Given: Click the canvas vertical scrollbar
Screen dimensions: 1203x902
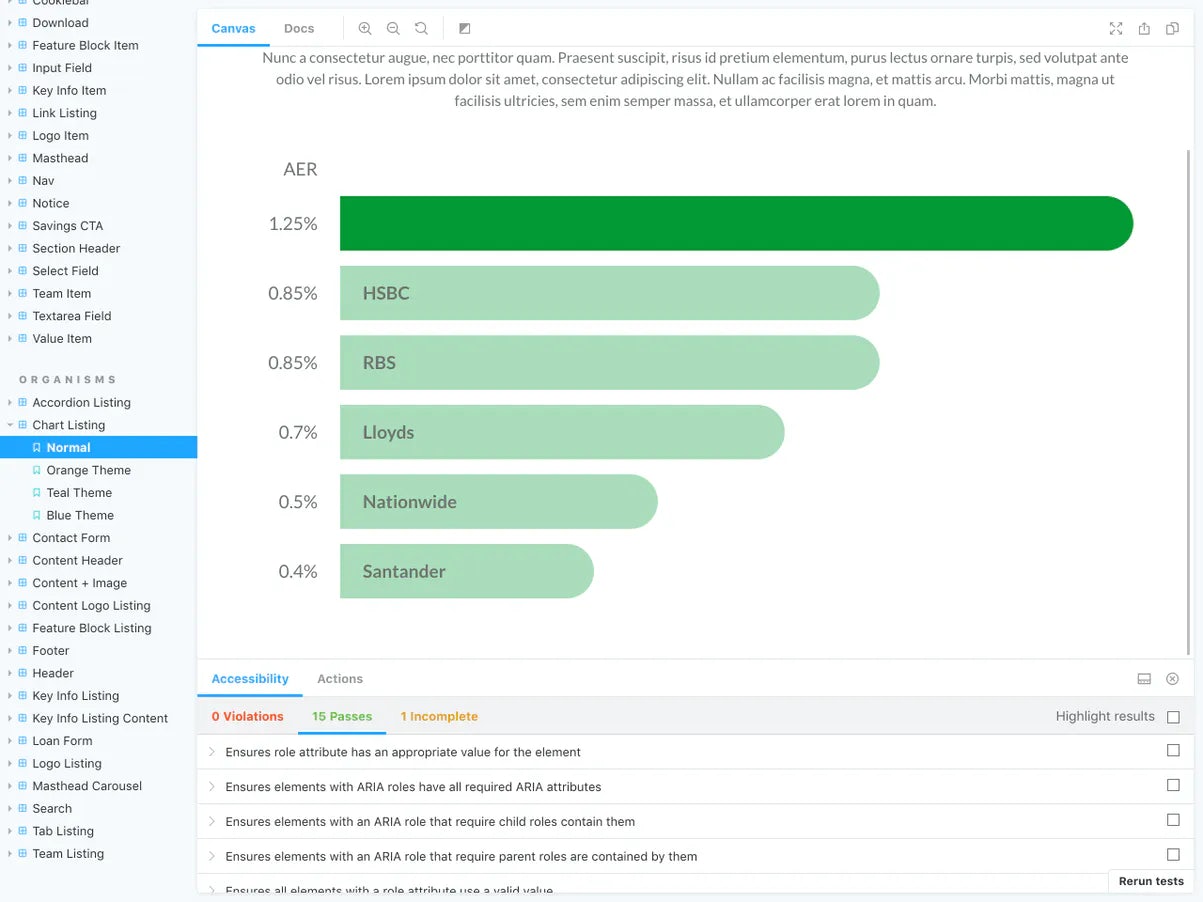Looking at the screenshot, I should (x=1188, y=400).
